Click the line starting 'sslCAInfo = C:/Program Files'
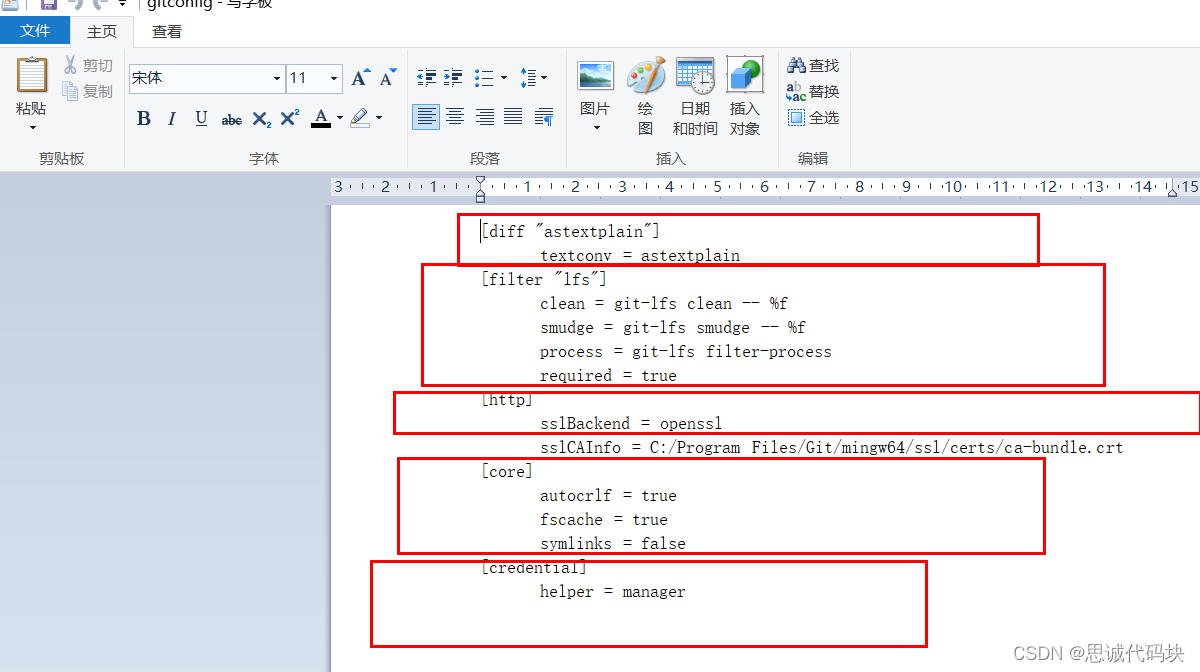Viewport: 1200px width, 672px height. click(x=832, y=447)
